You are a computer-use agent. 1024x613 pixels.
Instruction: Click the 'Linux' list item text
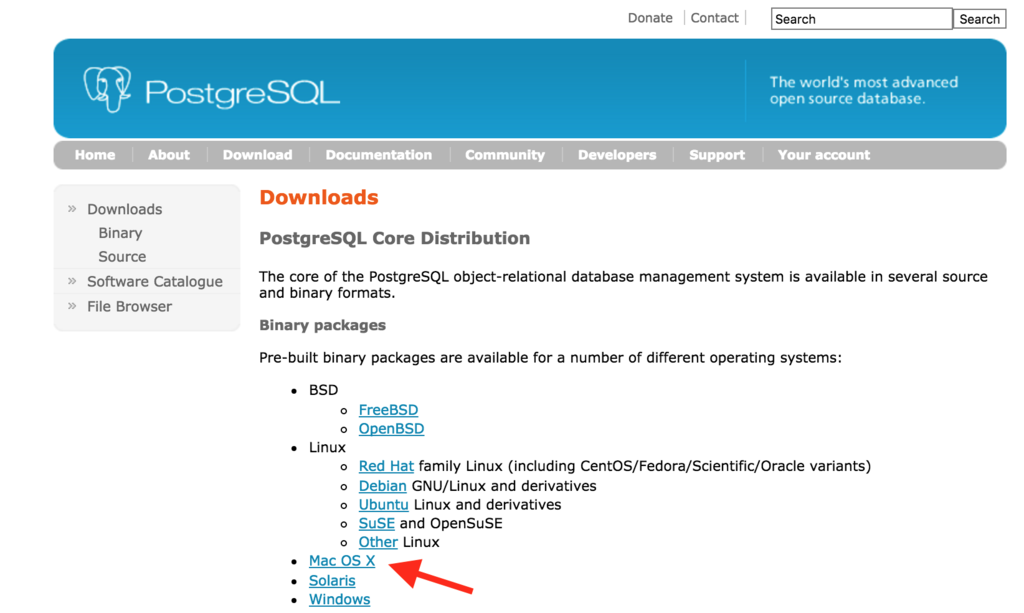point(327,448)
